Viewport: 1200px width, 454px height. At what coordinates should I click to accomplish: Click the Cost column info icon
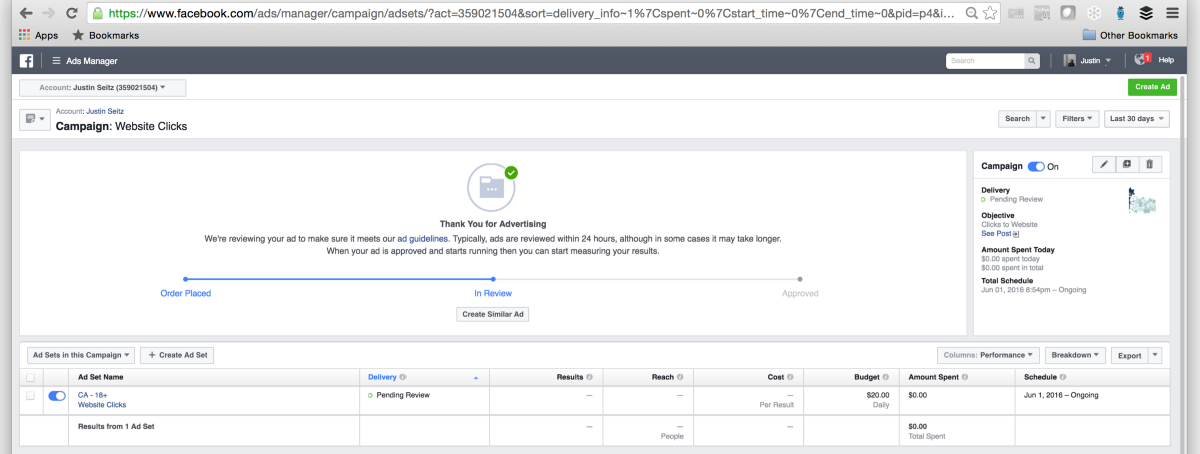790,377
